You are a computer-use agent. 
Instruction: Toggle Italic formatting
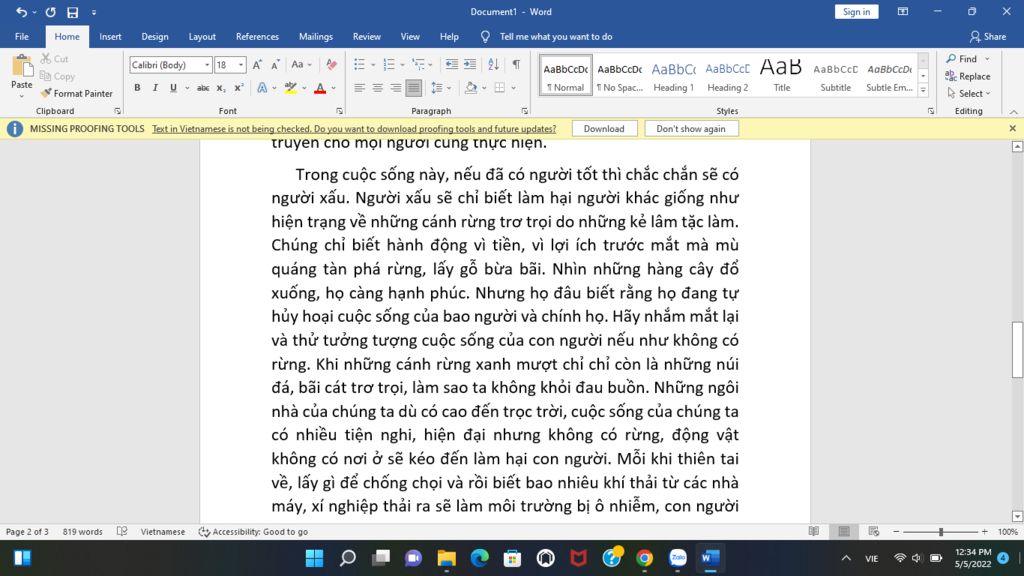[x=155, y=88]
